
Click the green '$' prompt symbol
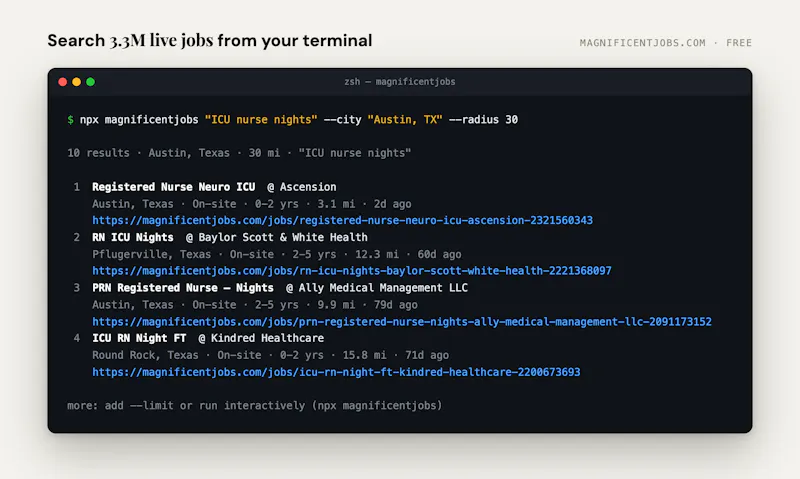click(70, 120)
